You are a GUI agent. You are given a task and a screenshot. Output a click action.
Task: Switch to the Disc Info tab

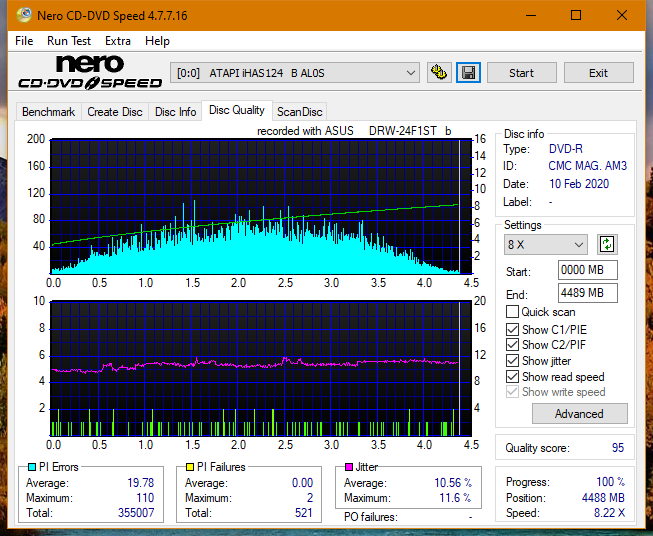click(175, 112)
